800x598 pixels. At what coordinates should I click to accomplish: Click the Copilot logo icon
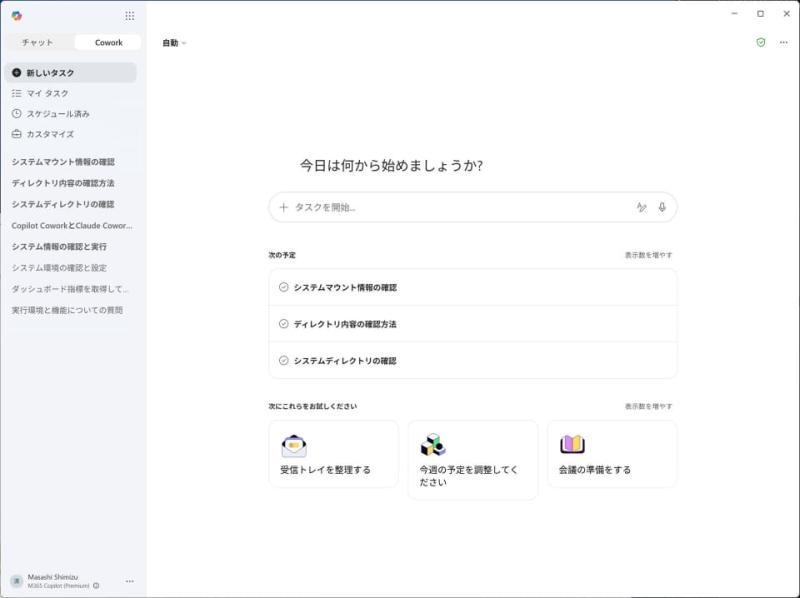point(17,16)
